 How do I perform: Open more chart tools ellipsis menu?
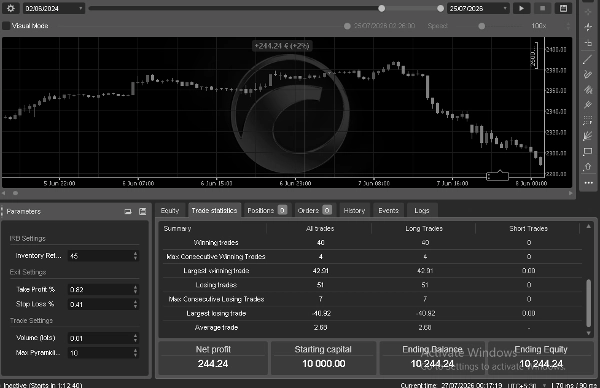click(x=589, y=183)
